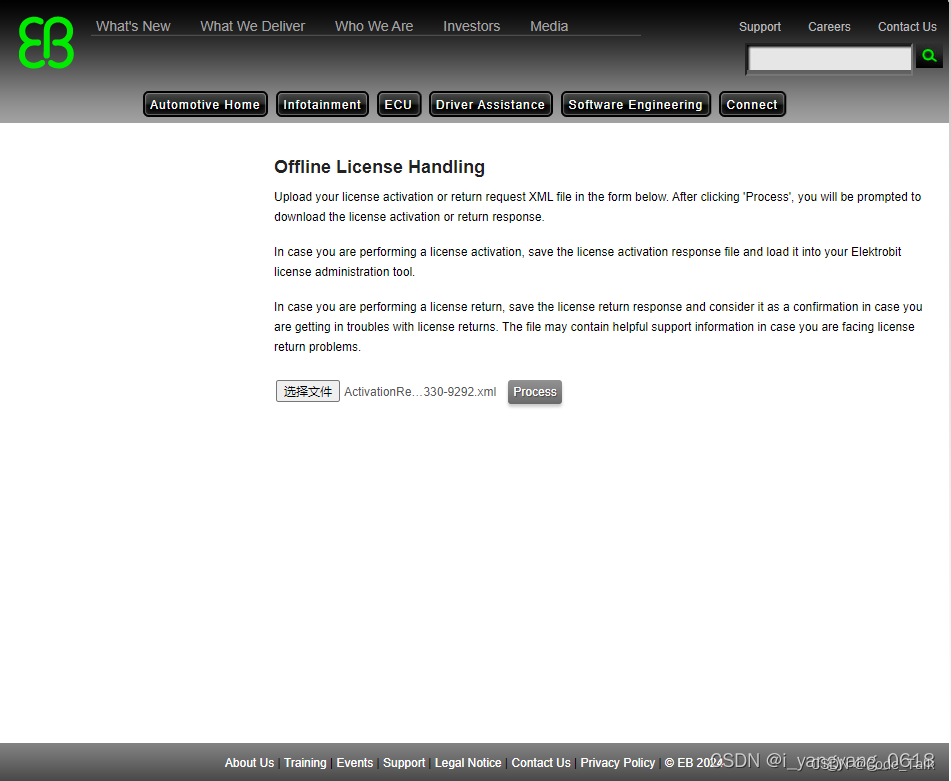The height and width of the screenshot is (781, 951).
Task: Open the Investors menu item
Action: (x=471, y=26)
